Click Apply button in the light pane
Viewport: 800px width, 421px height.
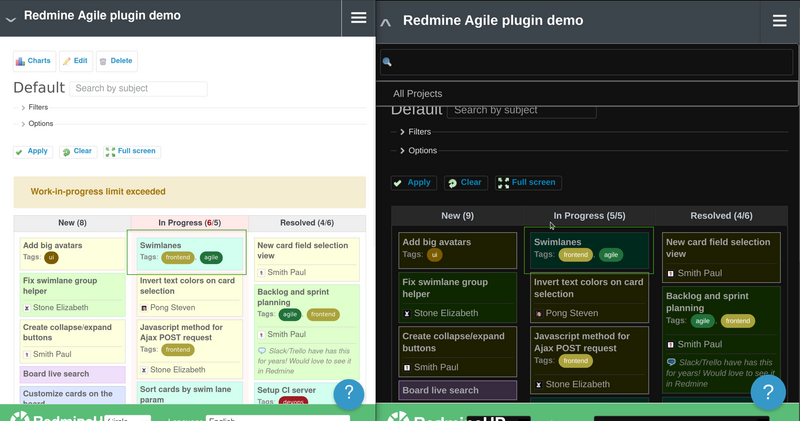click(32, 151)
